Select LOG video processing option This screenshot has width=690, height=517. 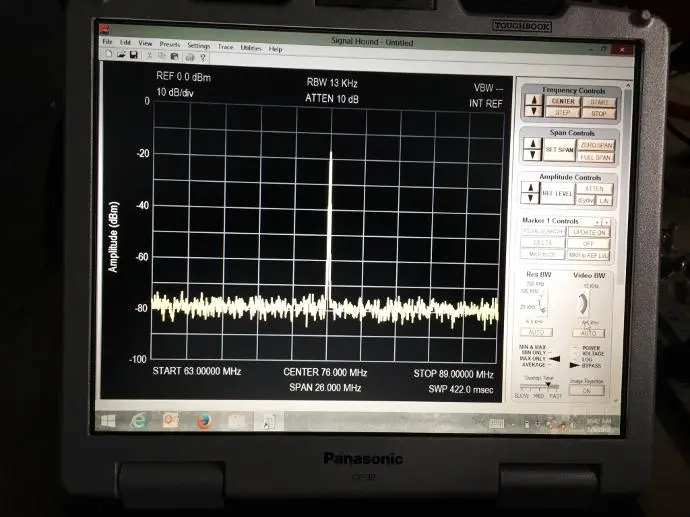pyautogui.click(x=587, y=359)
